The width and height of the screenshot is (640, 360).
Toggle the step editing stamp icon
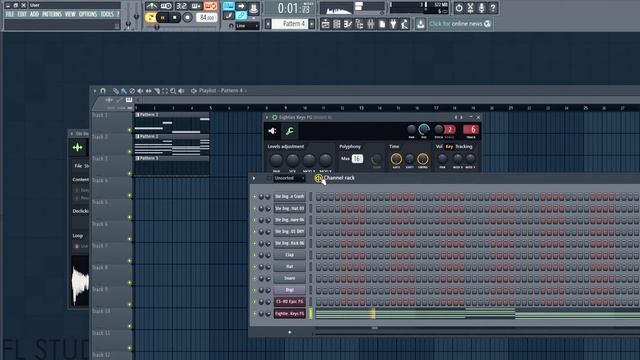[254, 7]
